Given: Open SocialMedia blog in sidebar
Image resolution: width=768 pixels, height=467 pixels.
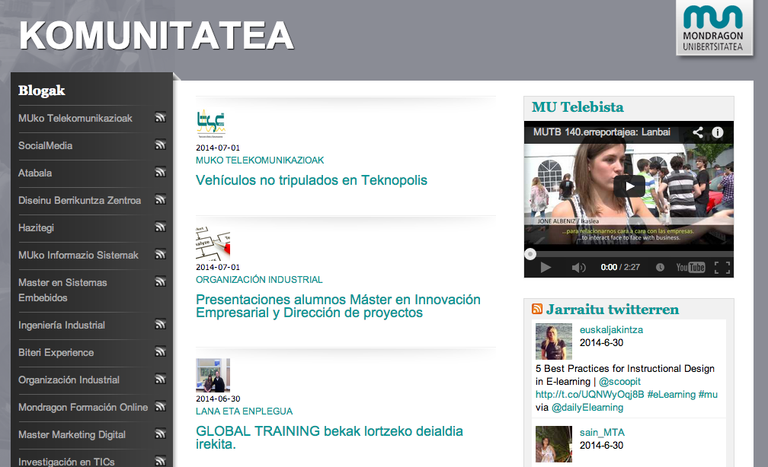Looking at the screenshot, I should pyautogui.click(x=45, y=146).
